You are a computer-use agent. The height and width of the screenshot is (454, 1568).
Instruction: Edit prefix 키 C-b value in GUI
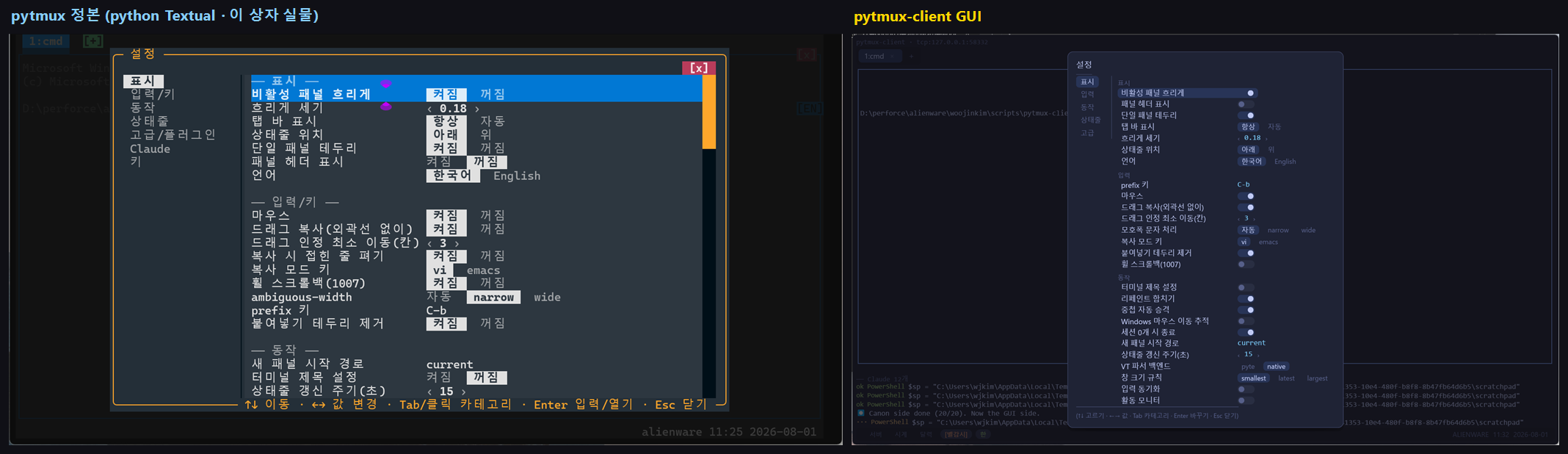tap(1244, 184)
